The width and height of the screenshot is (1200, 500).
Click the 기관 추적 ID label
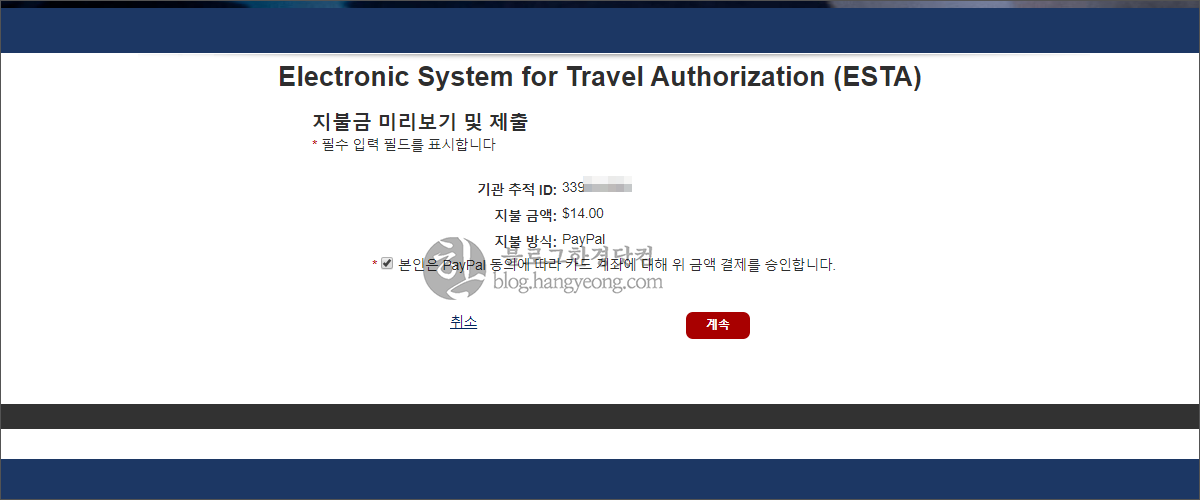[x=517, y=189]
